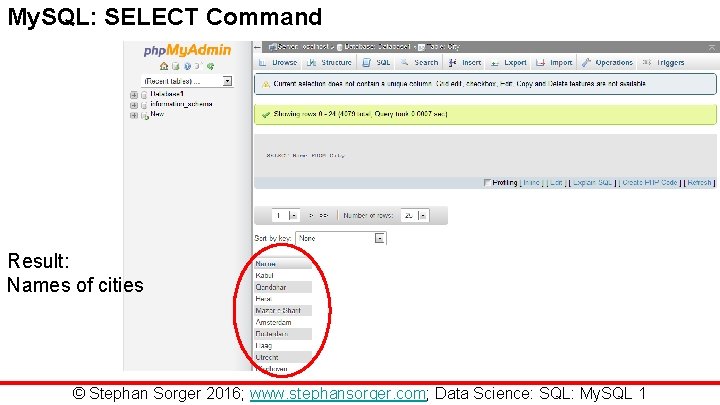Click the Search magnifier icon
The image size is (720, 405).
coord(405,62)
